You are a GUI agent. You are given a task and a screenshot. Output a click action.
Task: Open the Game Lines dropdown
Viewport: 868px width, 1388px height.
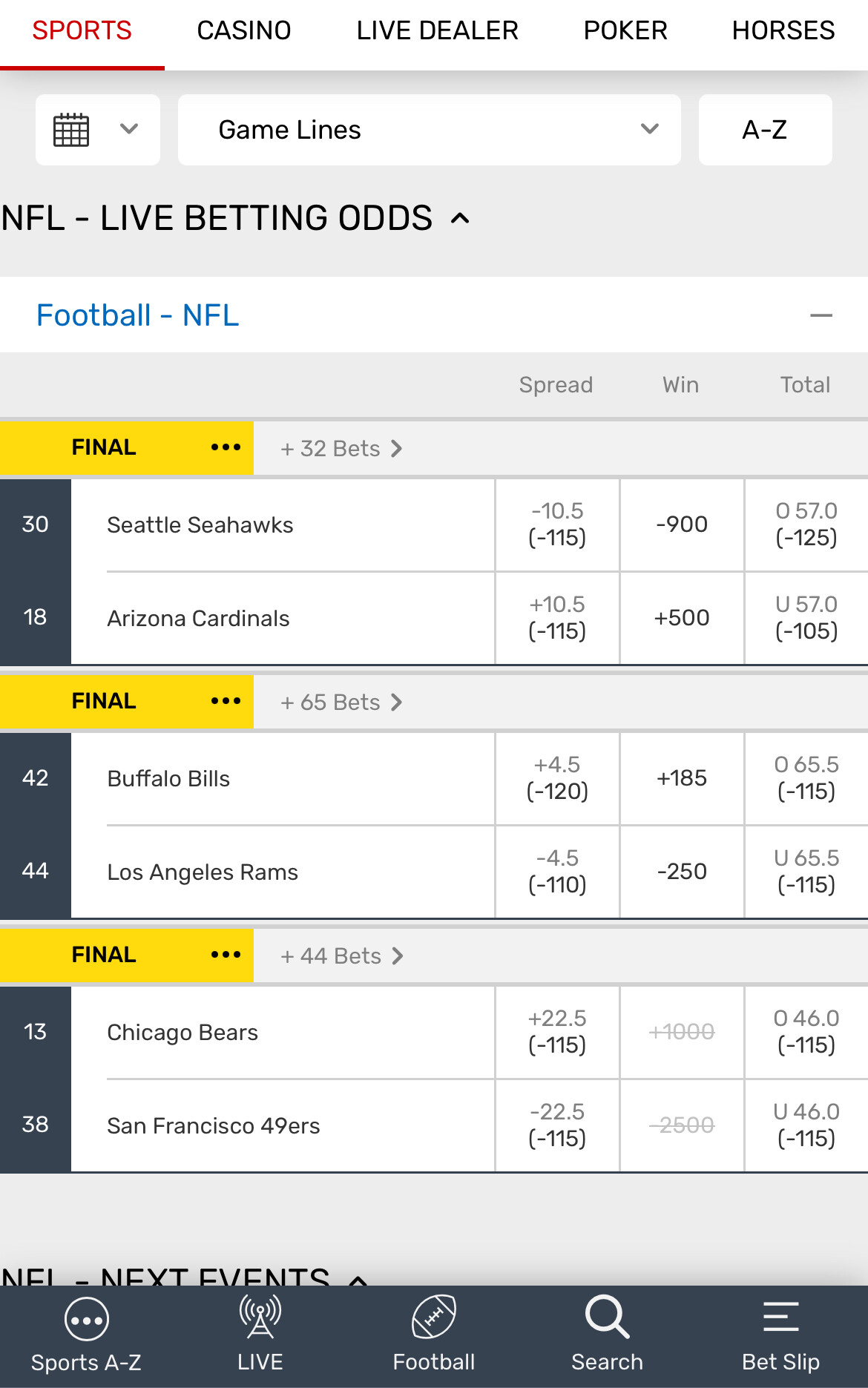coord(429,130)
